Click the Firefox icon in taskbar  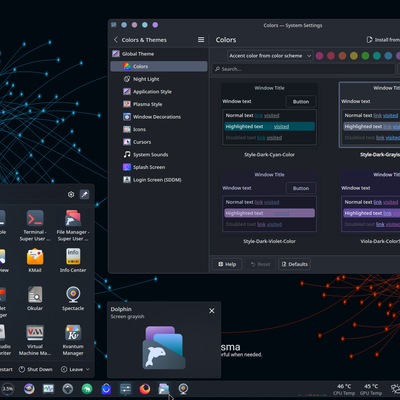click(x=145, y=389)
